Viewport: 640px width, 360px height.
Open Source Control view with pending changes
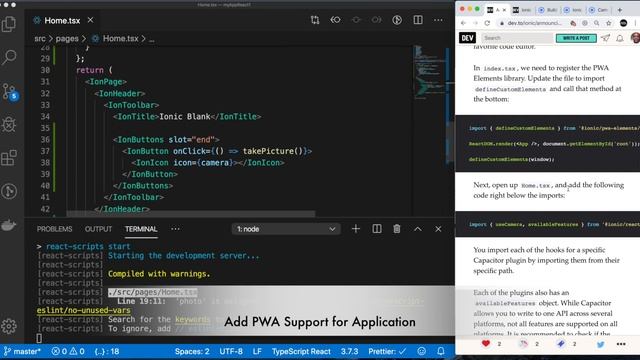coord(9,91)
